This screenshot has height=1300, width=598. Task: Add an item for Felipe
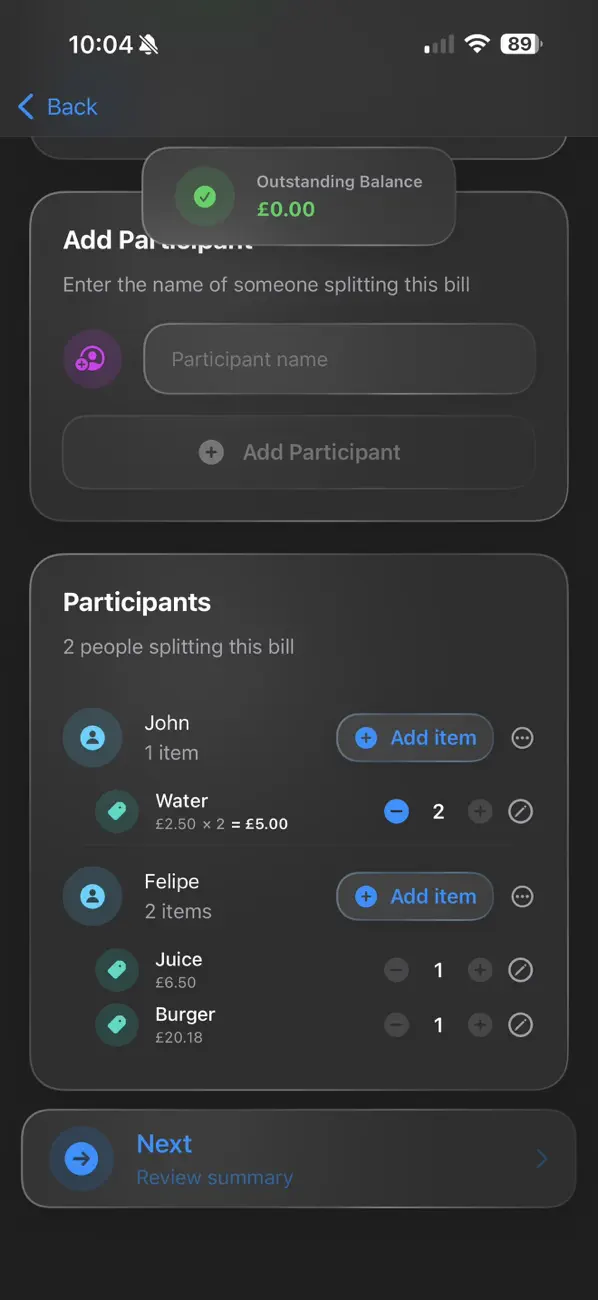pos(414,896)
